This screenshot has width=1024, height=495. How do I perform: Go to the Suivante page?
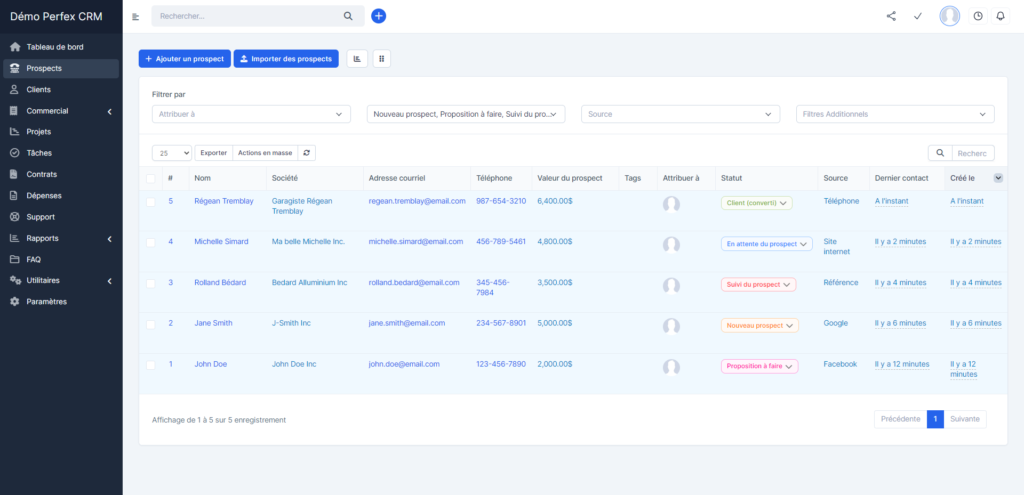click(965, 419)
